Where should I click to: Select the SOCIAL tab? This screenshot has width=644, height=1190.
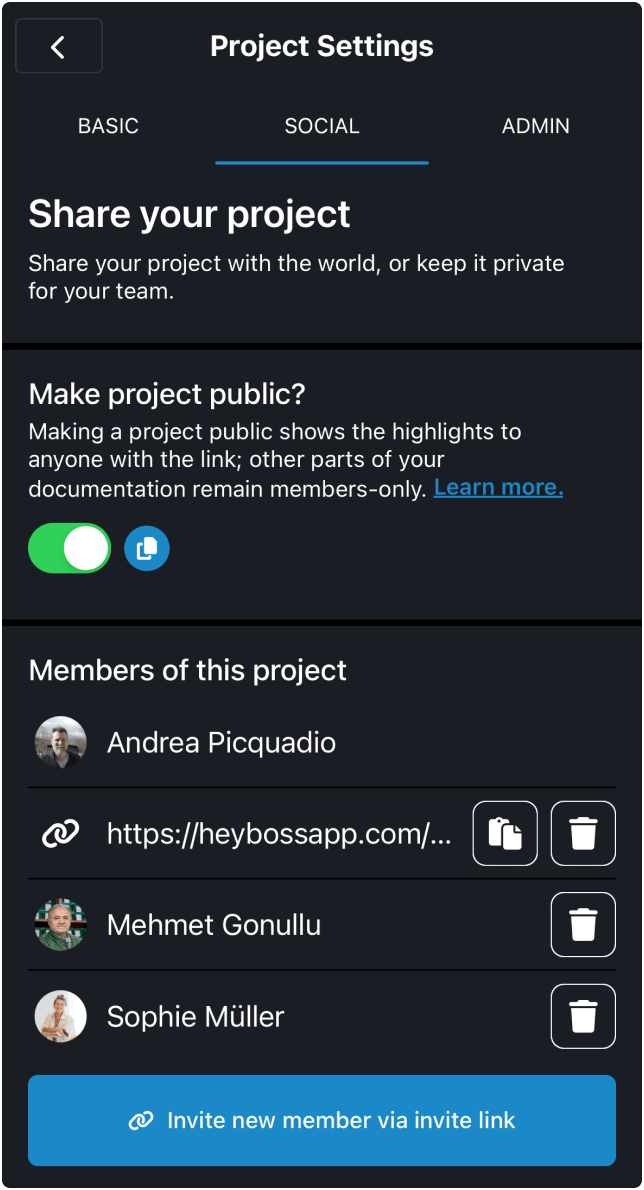tap(321, 126)
